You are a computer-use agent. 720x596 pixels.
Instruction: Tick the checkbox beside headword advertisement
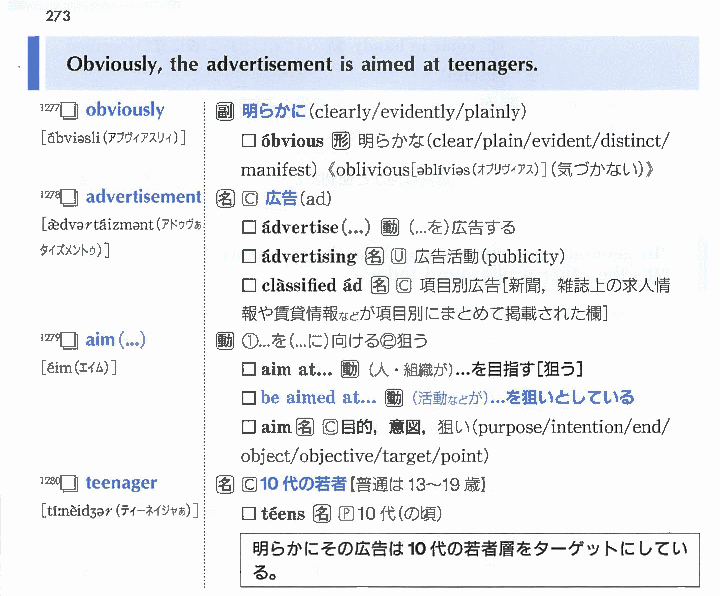coord(69,198)
